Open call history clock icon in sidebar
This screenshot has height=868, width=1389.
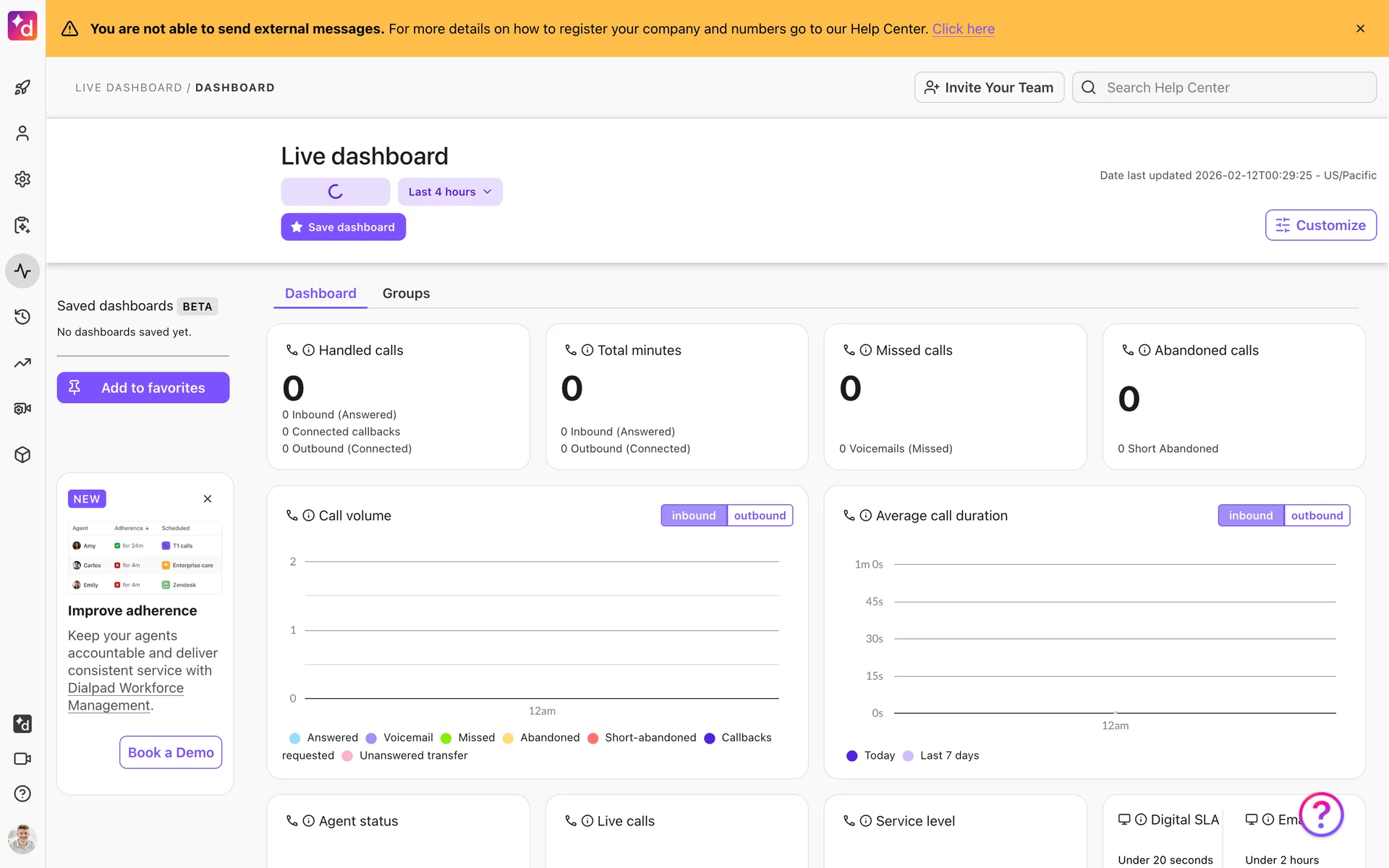(x=22, y=317)
